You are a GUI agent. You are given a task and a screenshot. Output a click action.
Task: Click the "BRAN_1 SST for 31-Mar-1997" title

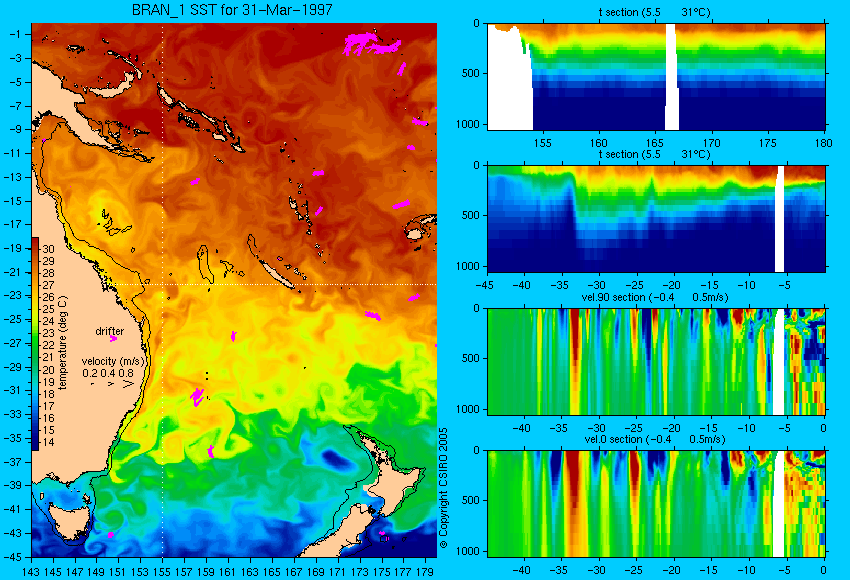232,10
